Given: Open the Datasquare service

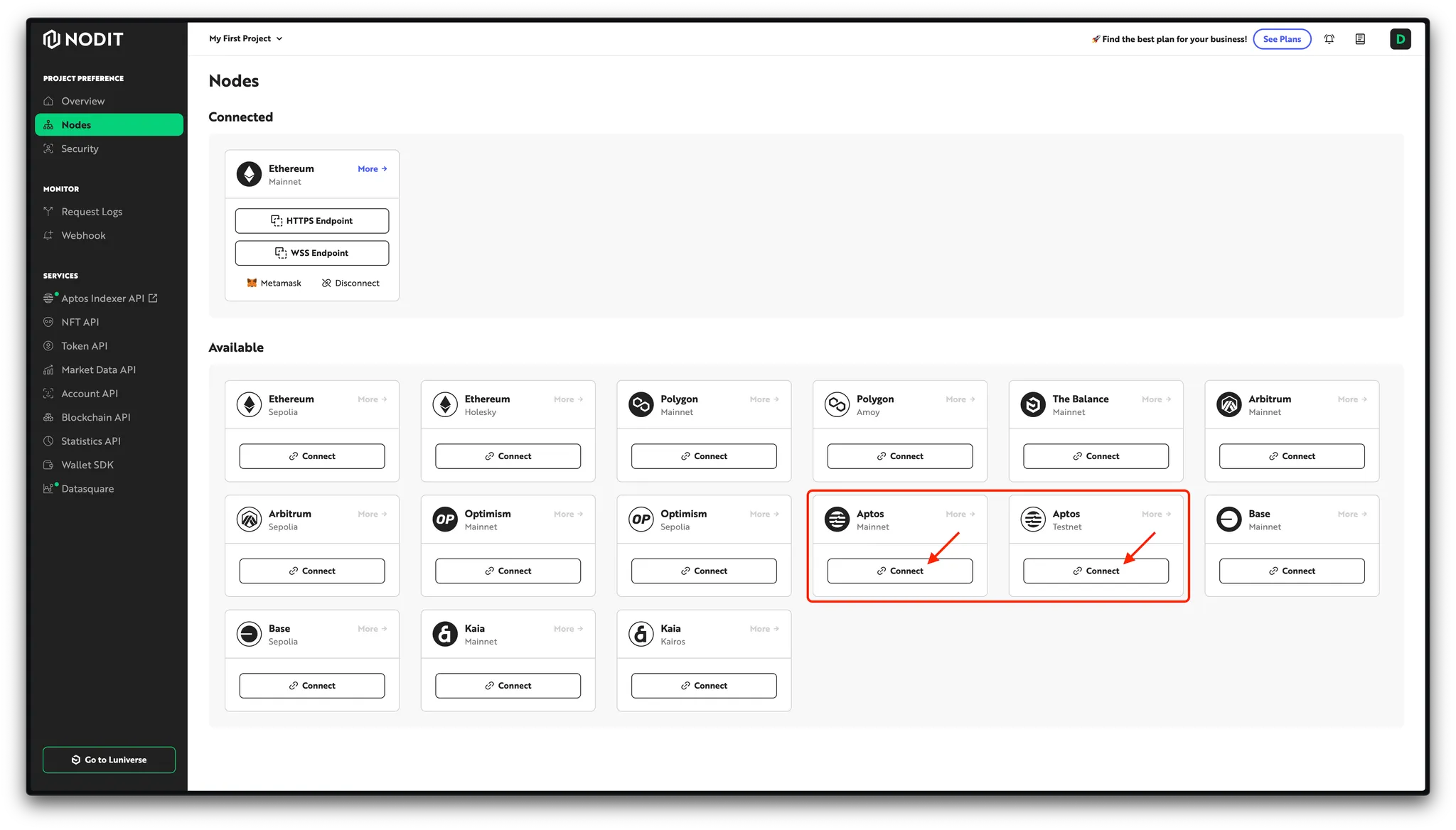Looking at the screenshot, I should click(87, 488).
